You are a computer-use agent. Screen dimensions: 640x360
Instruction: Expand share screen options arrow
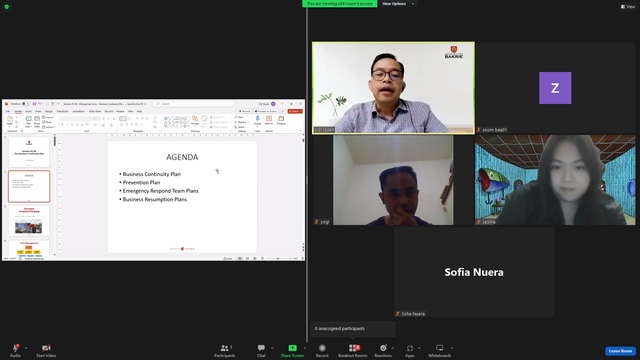point(305,348)
